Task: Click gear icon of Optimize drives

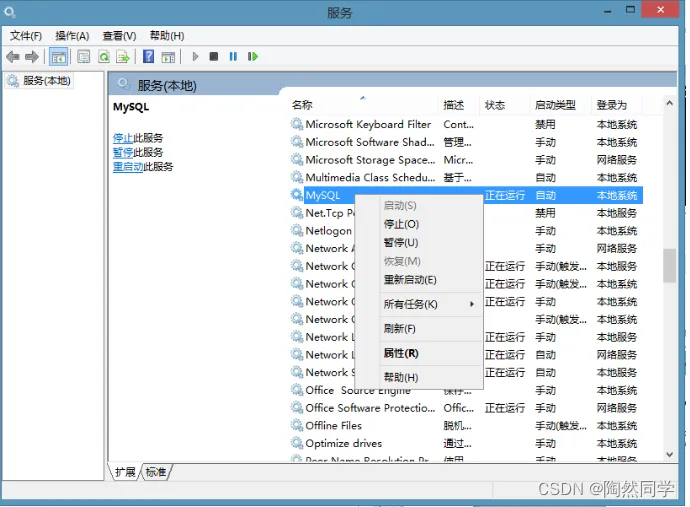Action: coord(297,443)
